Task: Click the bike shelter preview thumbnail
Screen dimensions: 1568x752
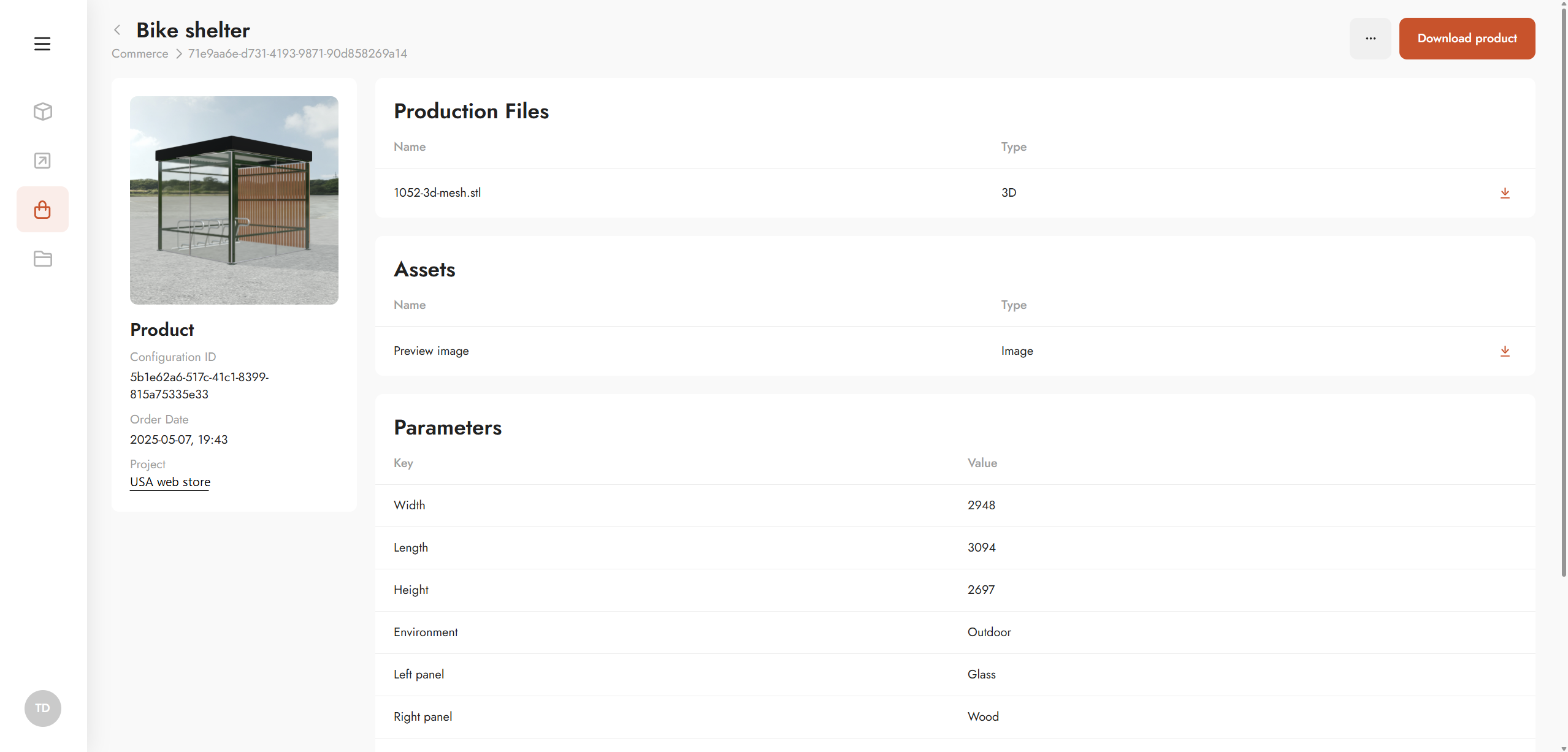Action: [234, 200]
